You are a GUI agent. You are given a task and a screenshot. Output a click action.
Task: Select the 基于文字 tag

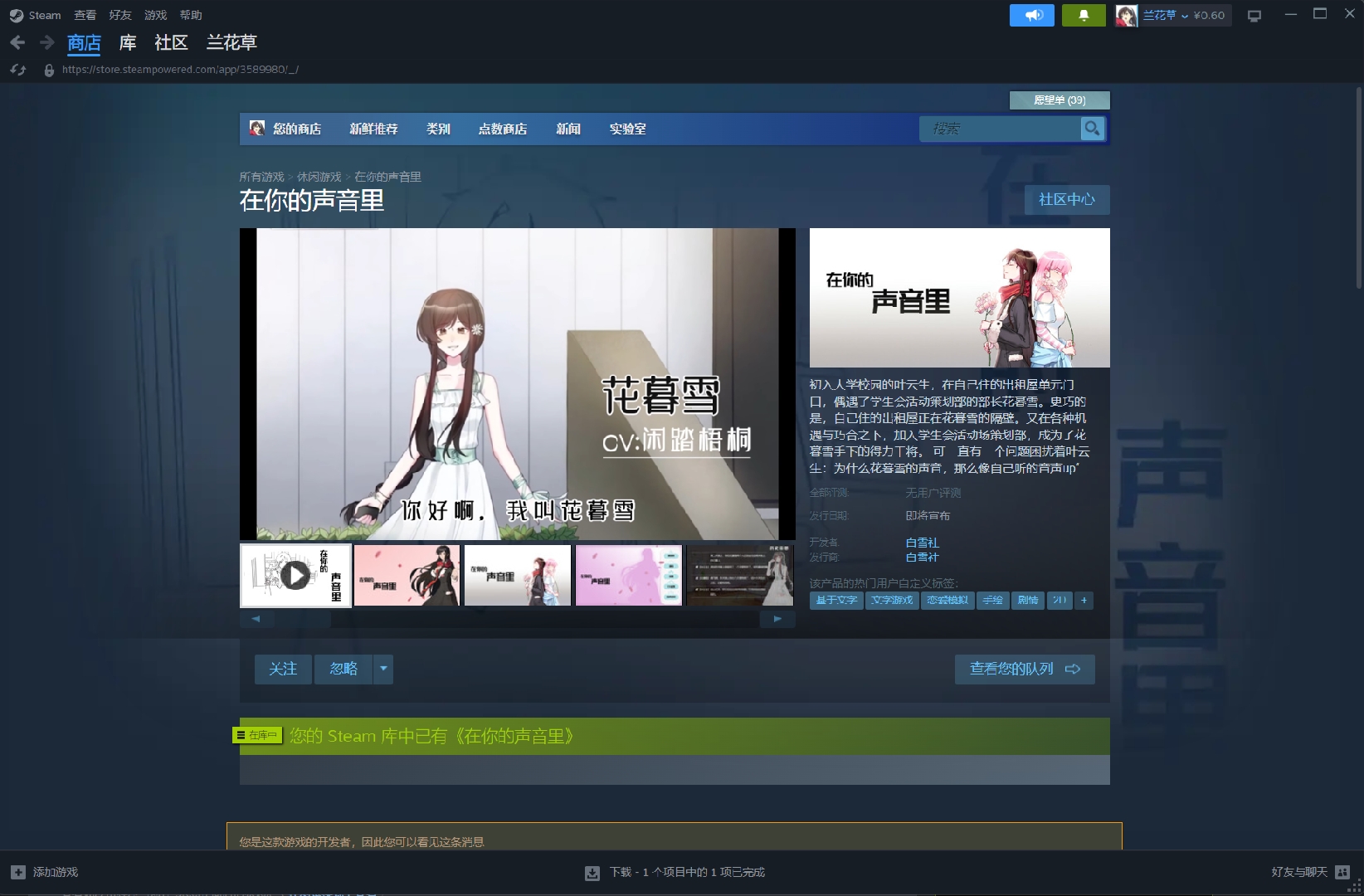tap(836, 600)
